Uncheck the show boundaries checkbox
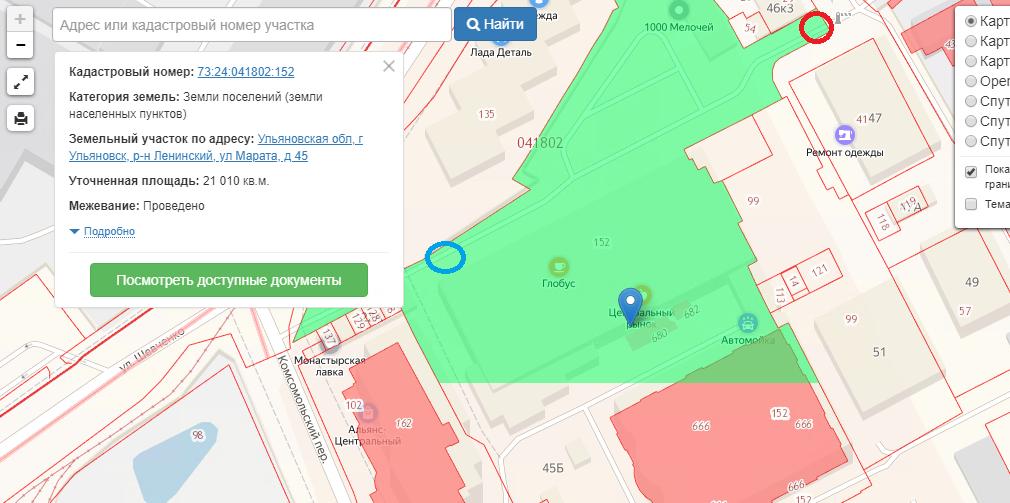 tap(970, 172)
